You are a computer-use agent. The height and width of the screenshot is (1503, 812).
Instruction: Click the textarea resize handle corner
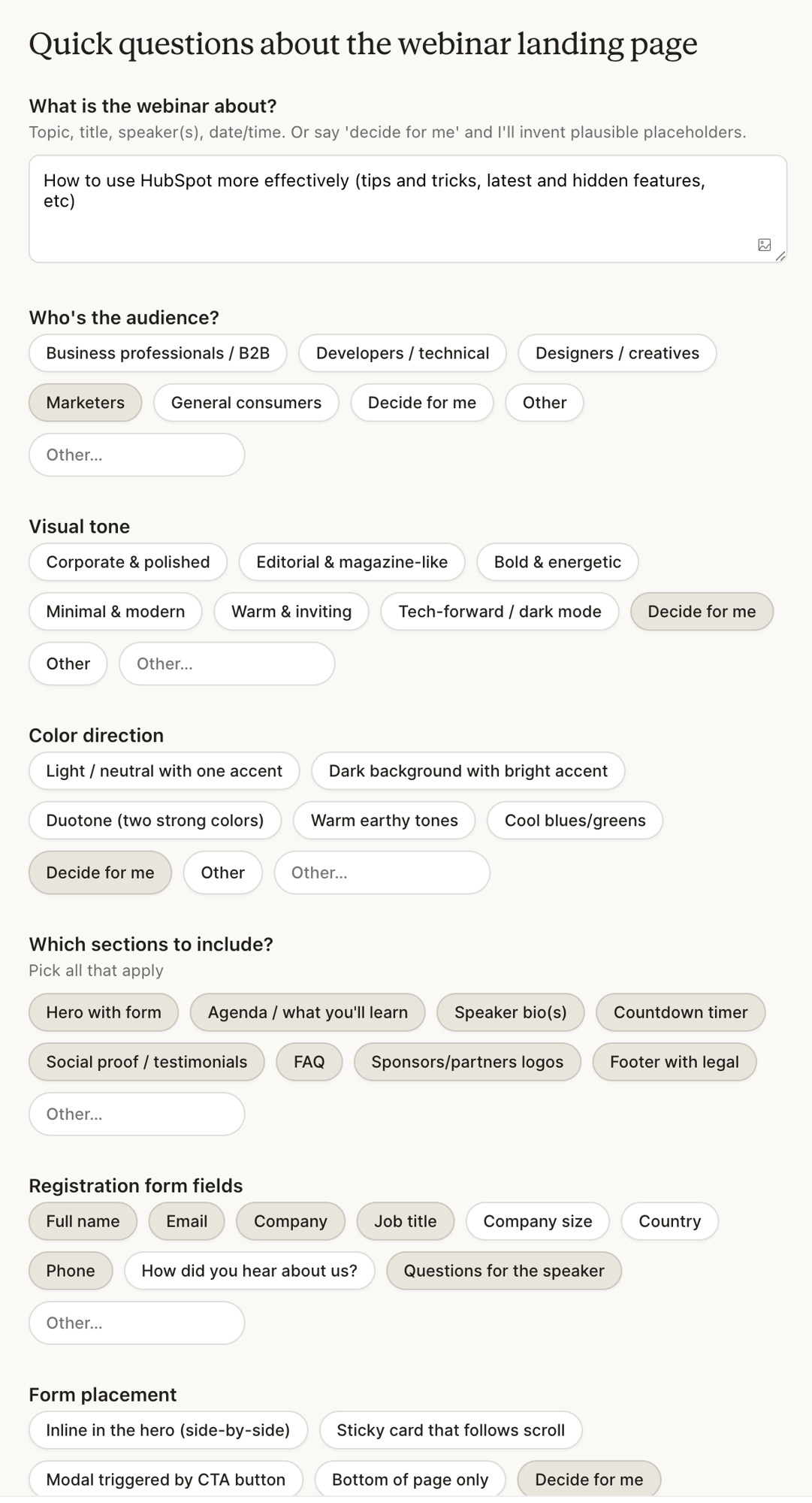click(780, 256)
